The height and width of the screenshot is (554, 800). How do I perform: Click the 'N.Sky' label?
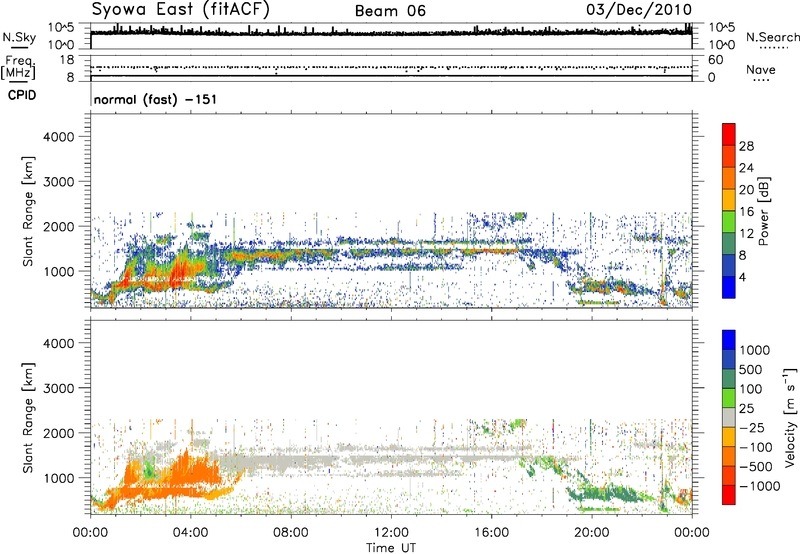19,37
